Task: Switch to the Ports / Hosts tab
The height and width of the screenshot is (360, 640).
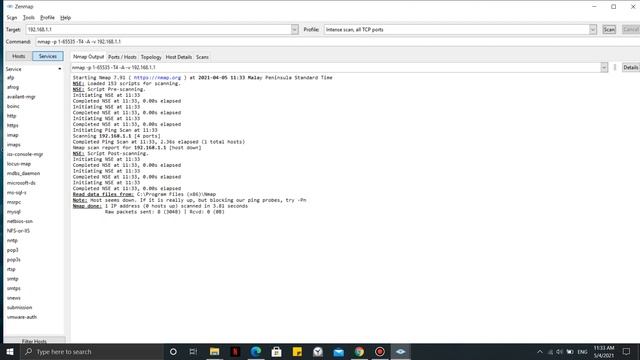Action: pos(122,57)
